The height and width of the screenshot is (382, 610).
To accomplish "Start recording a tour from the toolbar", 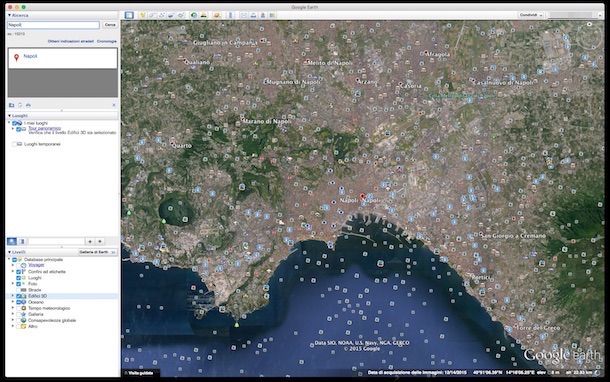I will coord(181,15).
